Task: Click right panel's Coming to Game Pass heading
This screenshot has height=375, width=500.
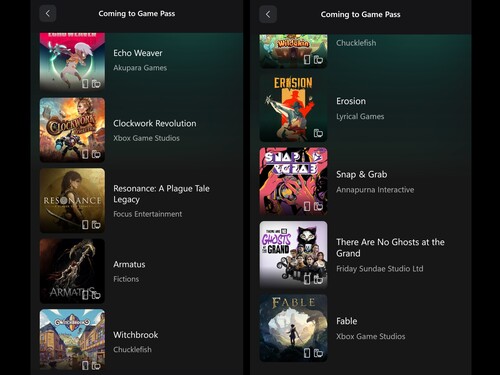Action: (360, 14)
